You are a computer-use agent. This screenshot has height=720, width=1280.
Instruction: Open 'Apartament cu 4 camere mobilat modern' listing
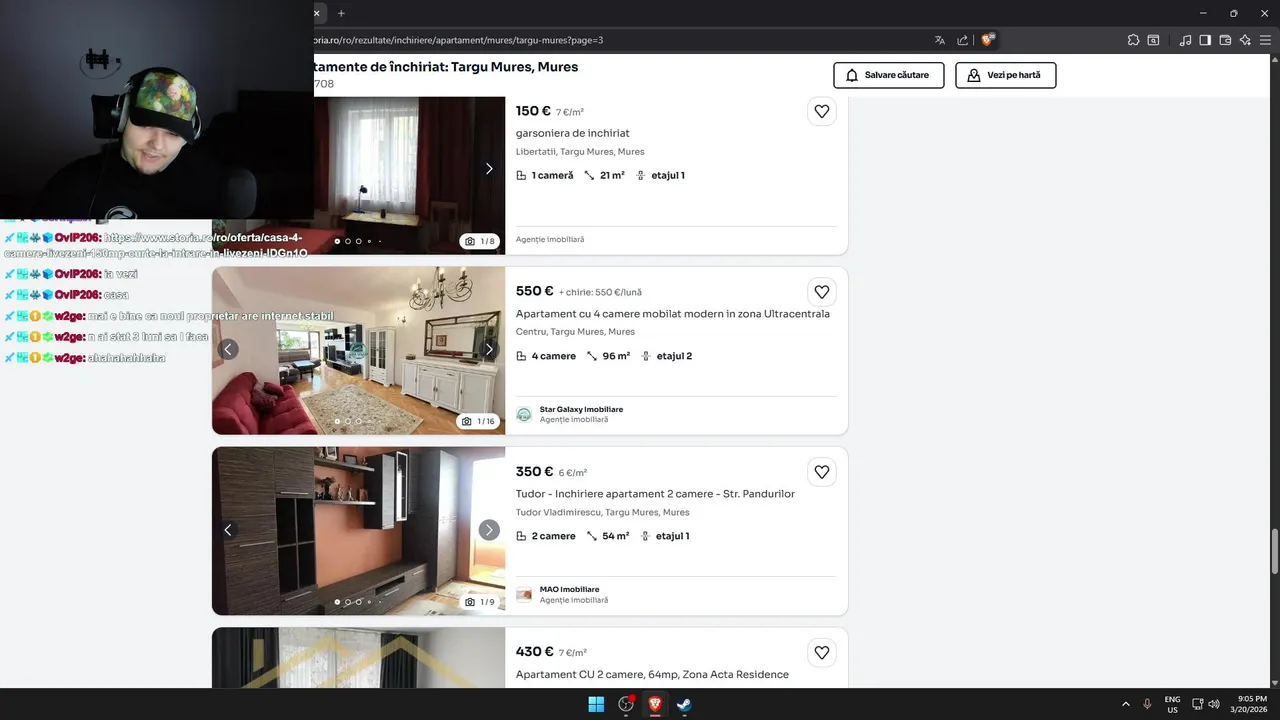(x=673, y=314)
